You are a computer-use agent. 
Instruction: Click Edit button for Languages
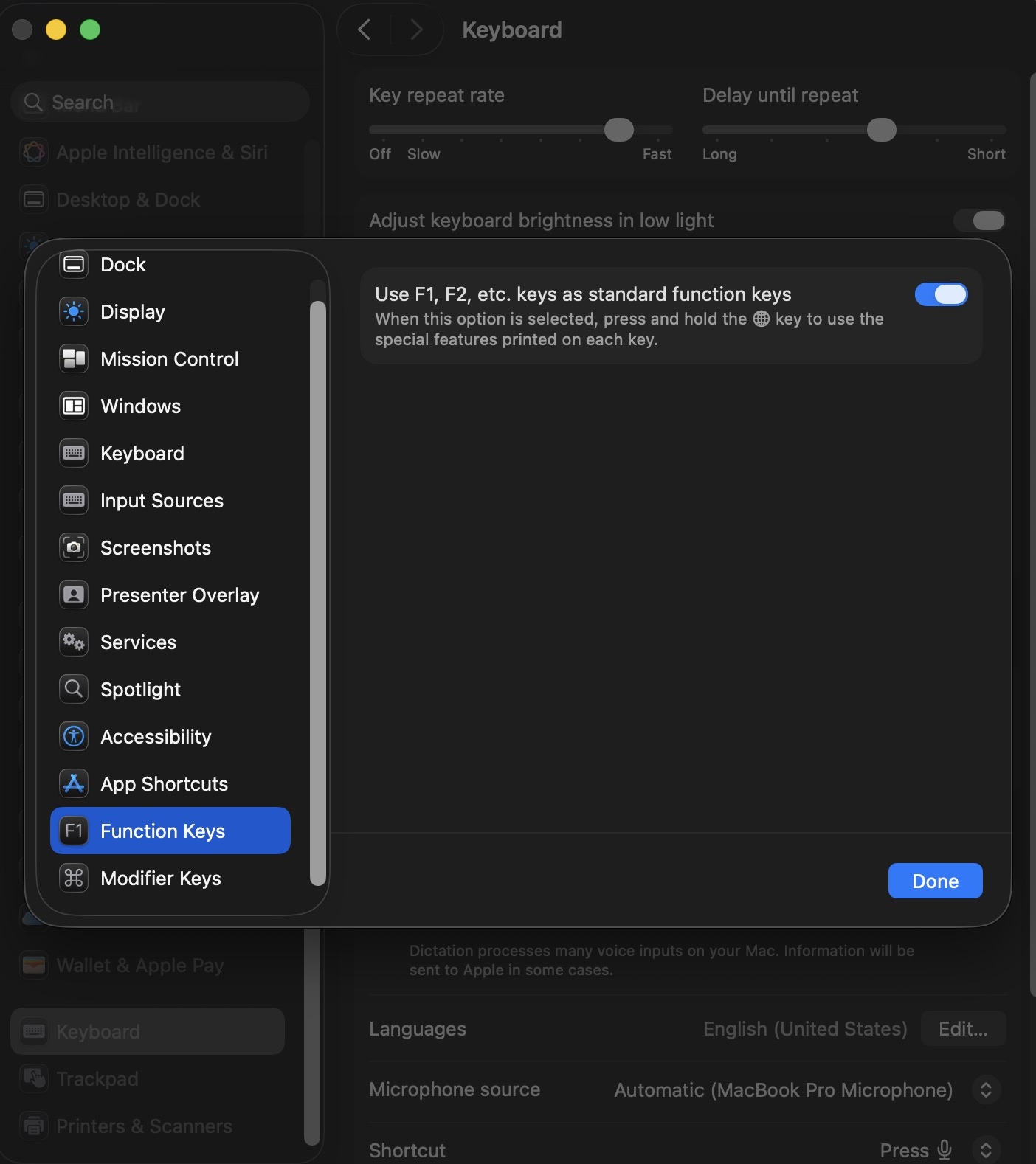[x=963, y=1029]
